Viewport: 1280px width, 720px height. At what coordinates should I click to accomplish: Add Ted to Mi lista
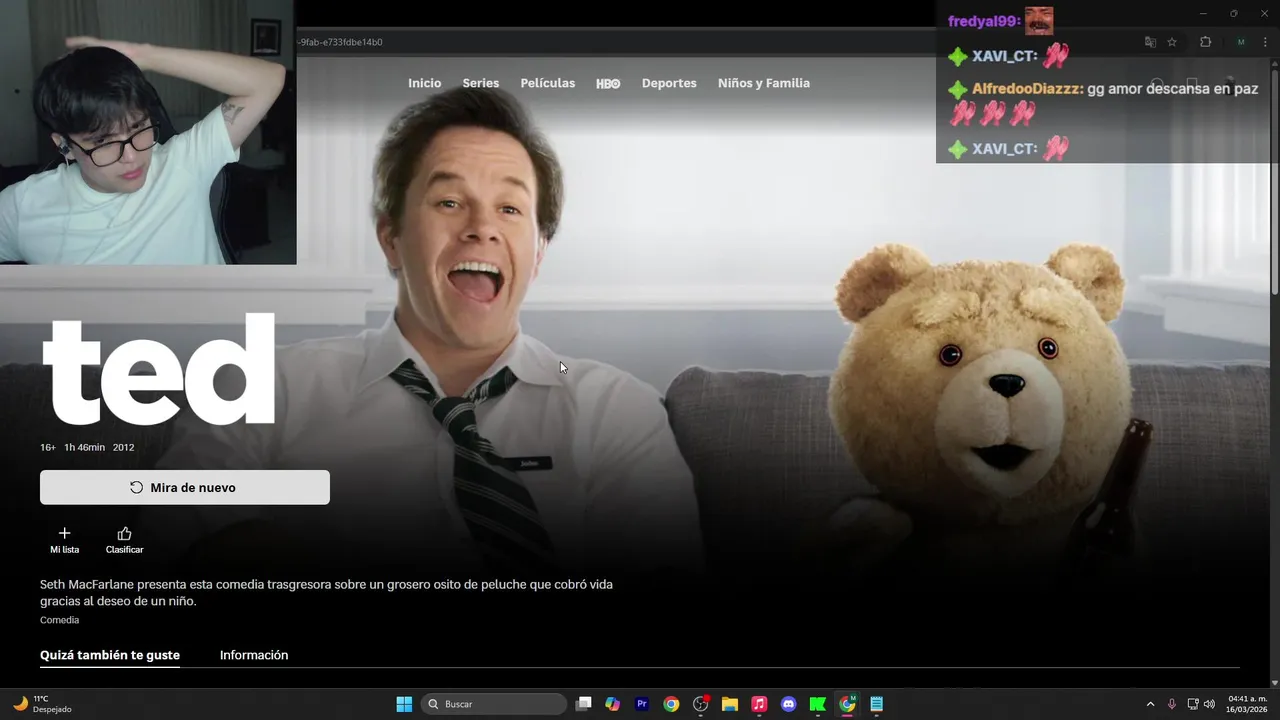[65, 541]
